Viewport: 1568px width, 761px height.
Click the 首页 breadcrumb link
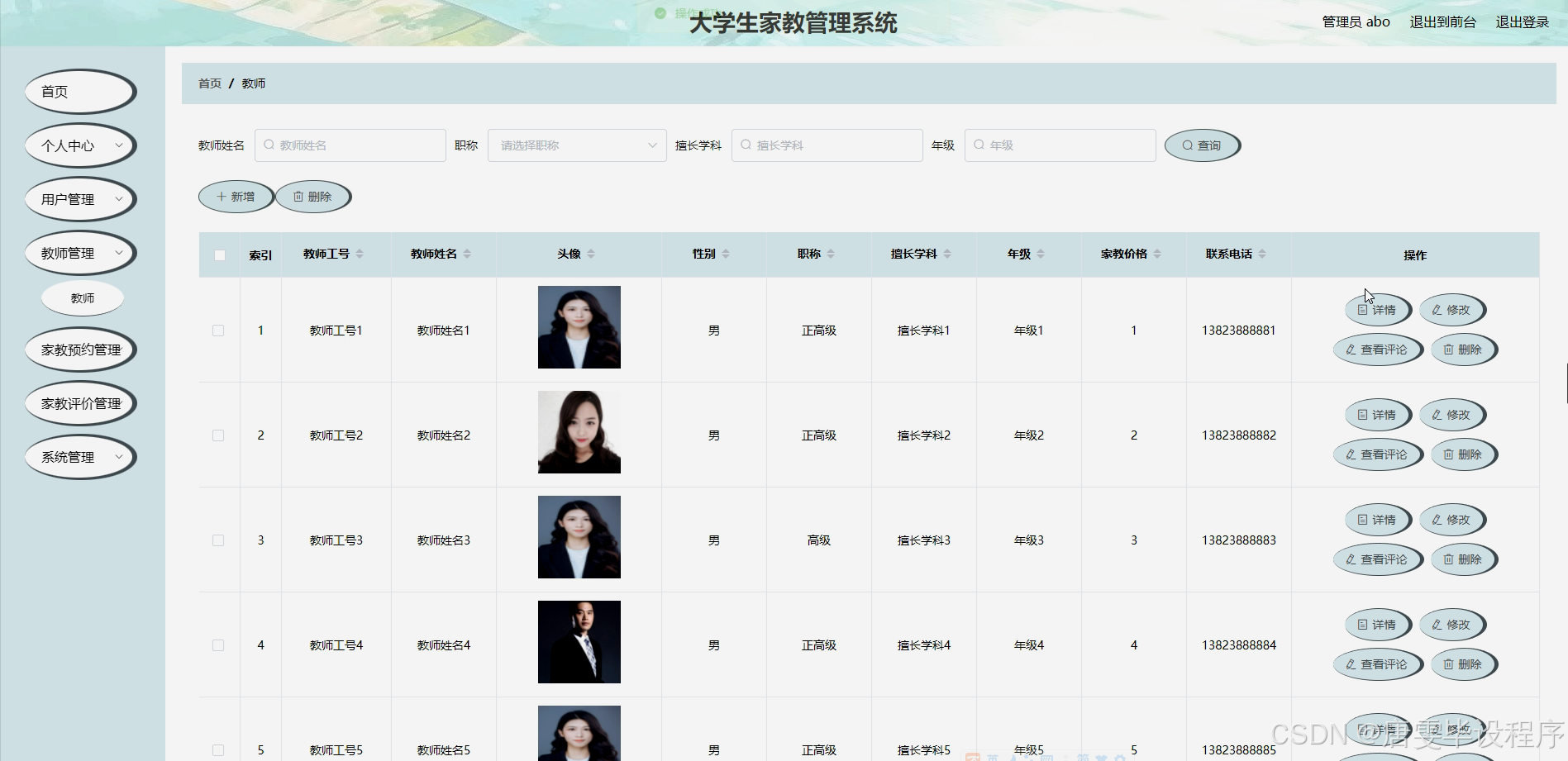point(210,83)
